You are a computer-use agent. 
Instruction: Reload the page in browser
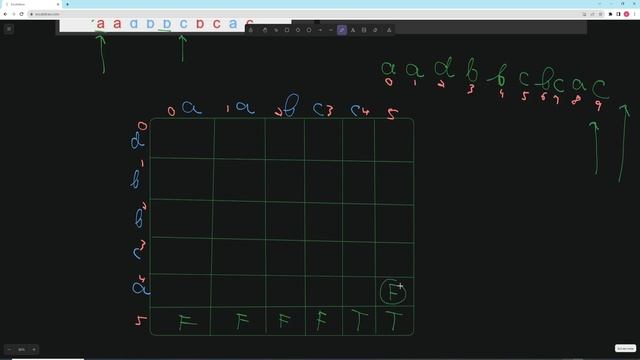tap(22, 14)
